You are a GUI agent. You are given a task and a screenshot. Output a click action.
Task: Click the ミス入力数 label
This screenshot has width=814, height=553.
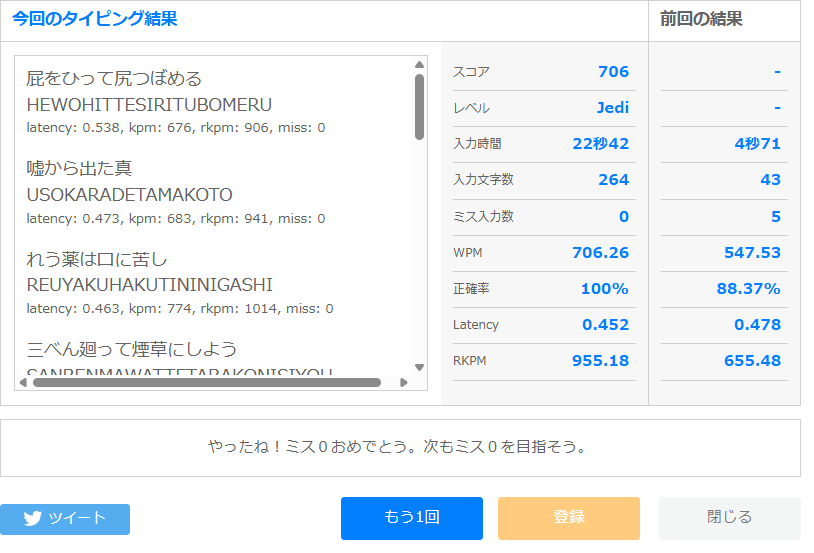pyautogui.click(x=483, y=217)
